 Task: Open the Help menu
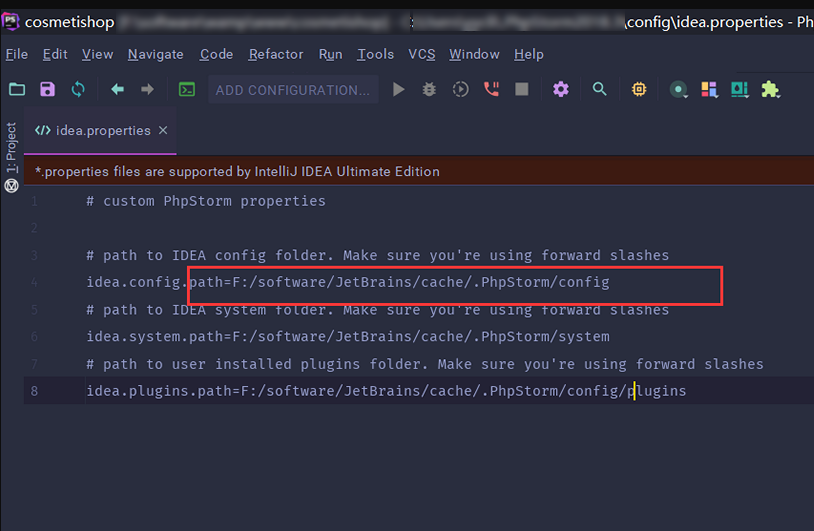pyautogui.click(x=529, y=54)
